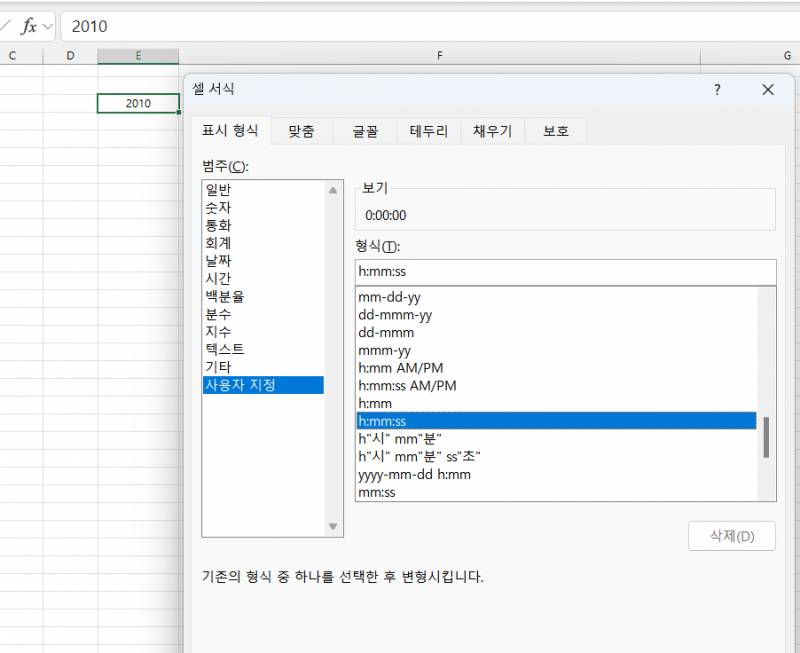Select column F header
Image resolution: width=800 pixels, height=653 pixels.
click(439, 56)
